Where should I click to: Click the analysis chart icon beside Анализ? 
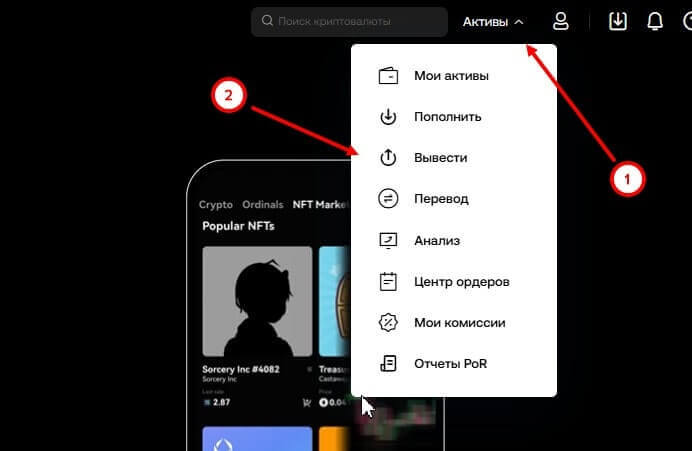tap(388, 240)
